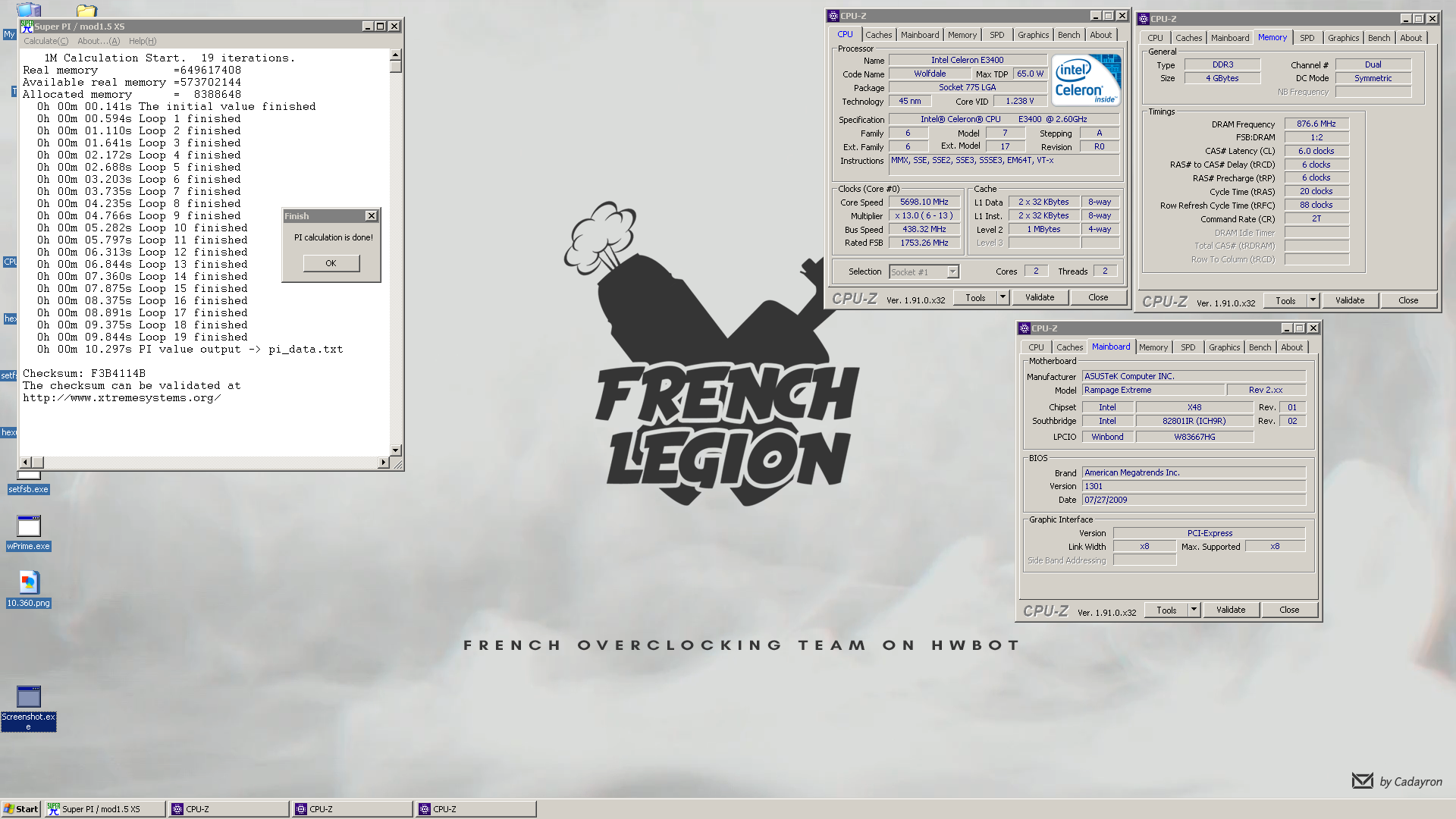The image size is (1456, 819).
Task: Click Validate in Mainboard window
Action: pos(1231,610)
